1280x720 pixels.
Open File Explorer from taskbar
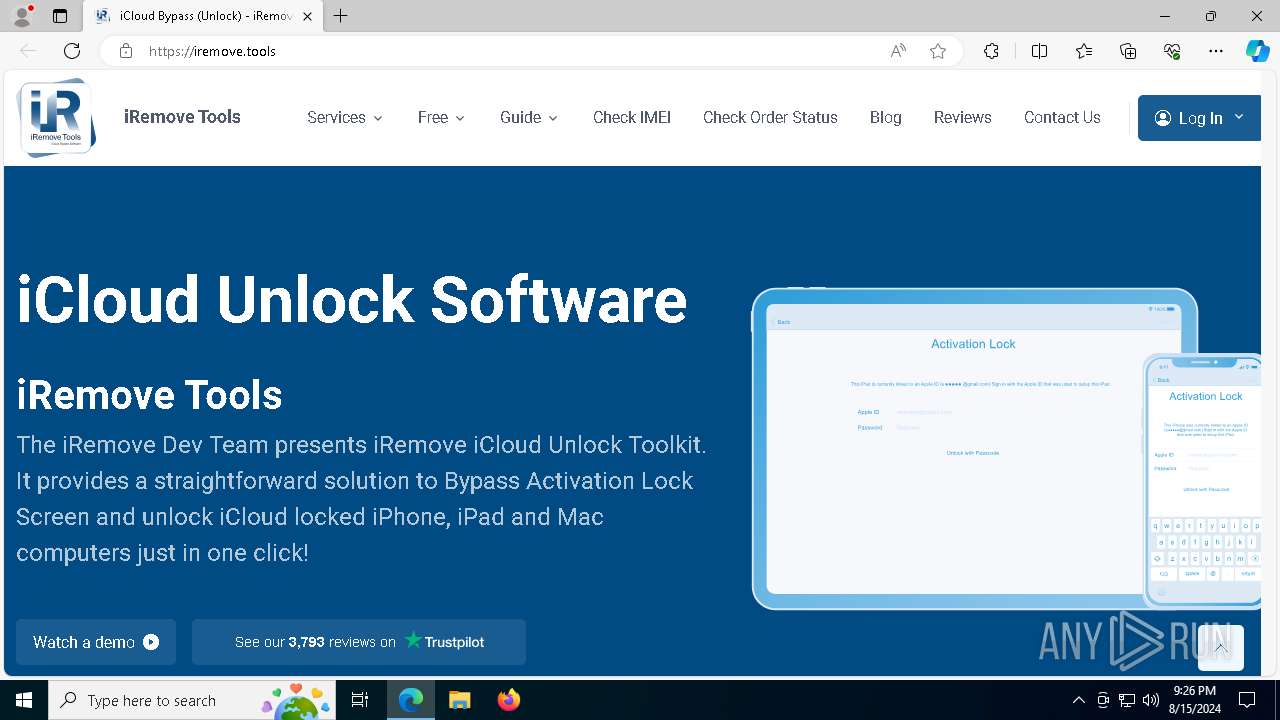tap(459, 700)
